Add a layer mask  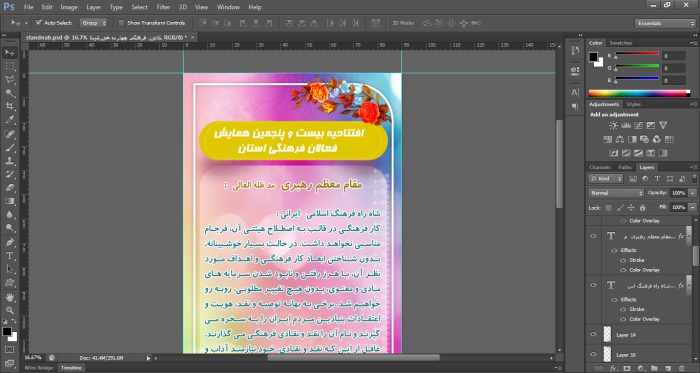(x=627, y=368)
